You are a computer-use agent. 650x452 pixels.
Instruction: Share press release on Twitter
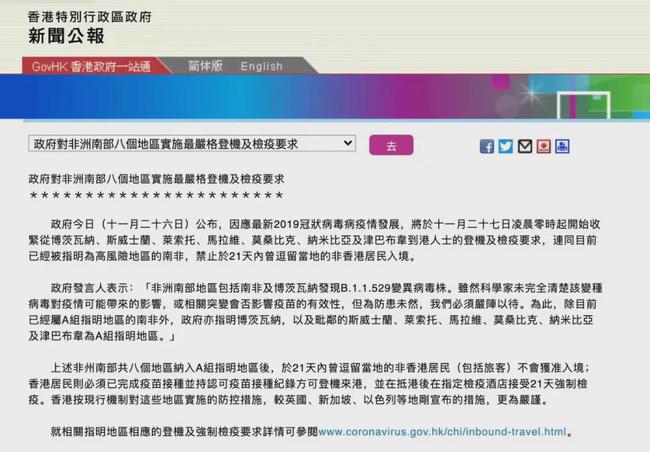[505, 146]
